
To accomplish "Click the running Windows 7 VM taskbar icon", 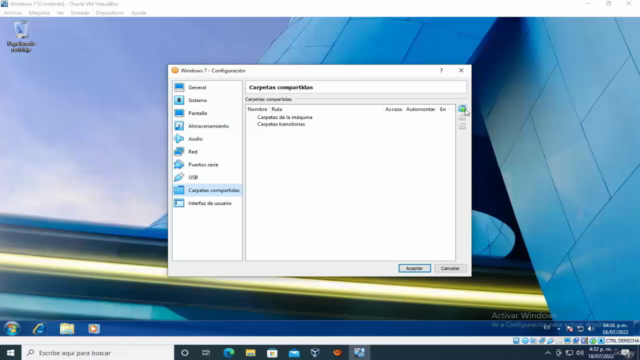I will 359,353.
